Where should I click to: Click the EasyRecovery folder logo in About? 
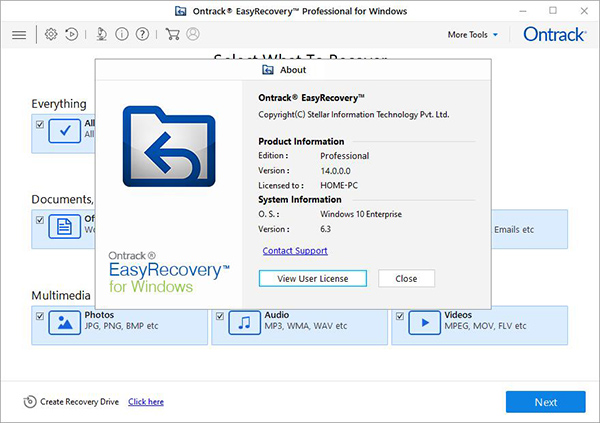pos(169,147)
